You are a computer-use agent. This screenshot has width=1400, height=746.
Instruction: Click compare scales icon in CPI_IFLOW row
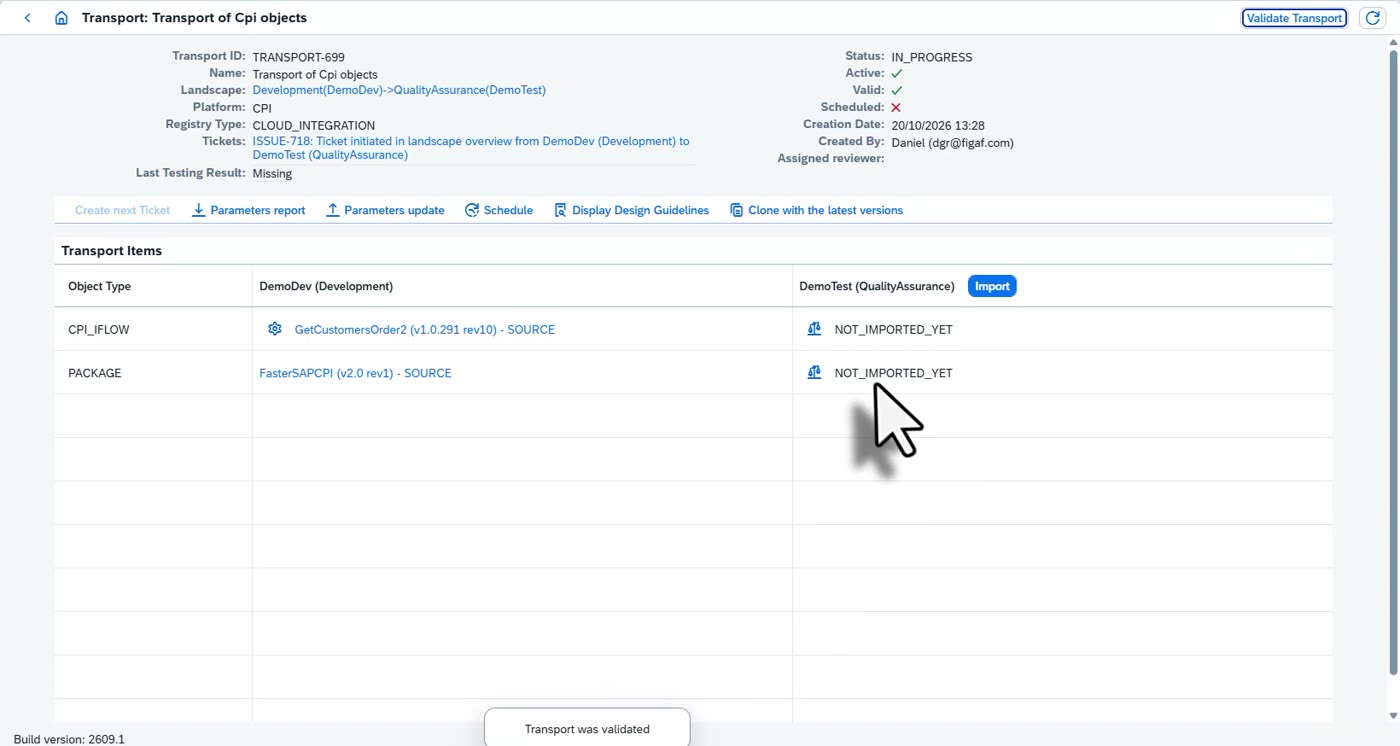coord(814,329)
